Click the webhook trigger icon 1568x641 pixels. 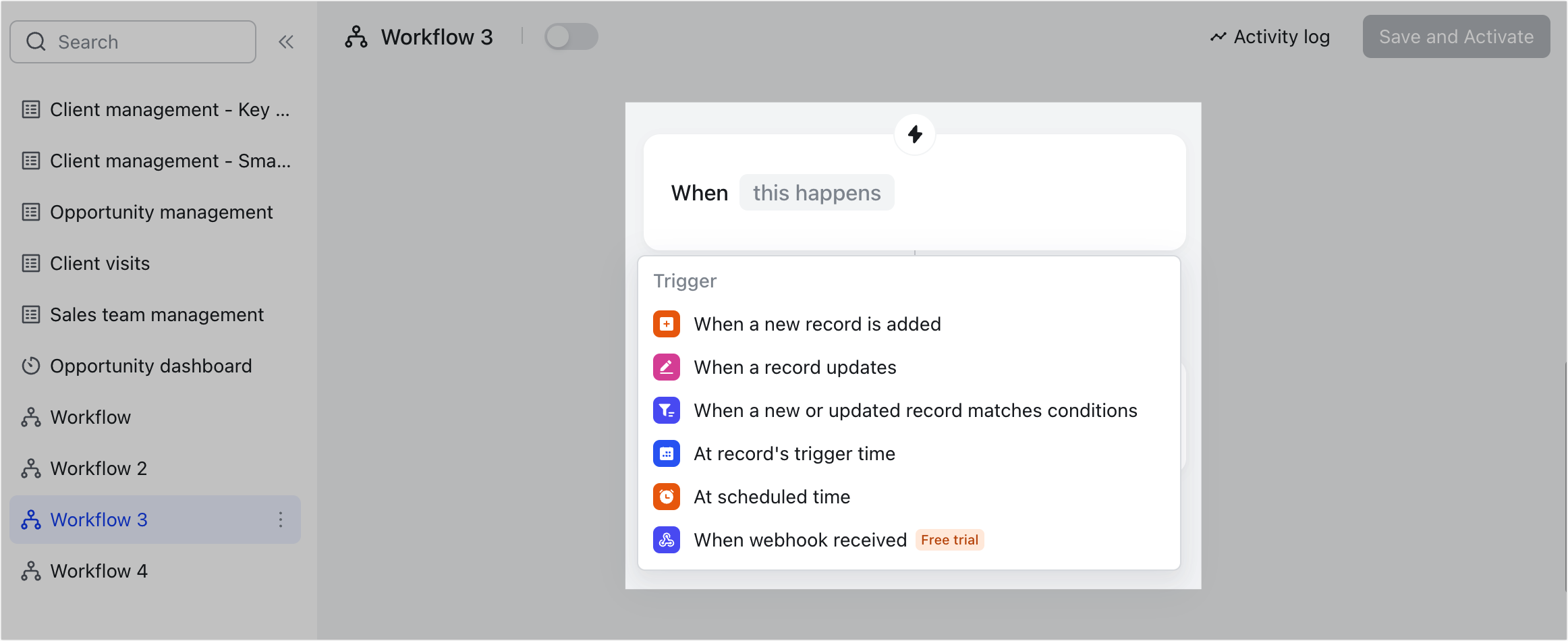(x=666, y=540)
